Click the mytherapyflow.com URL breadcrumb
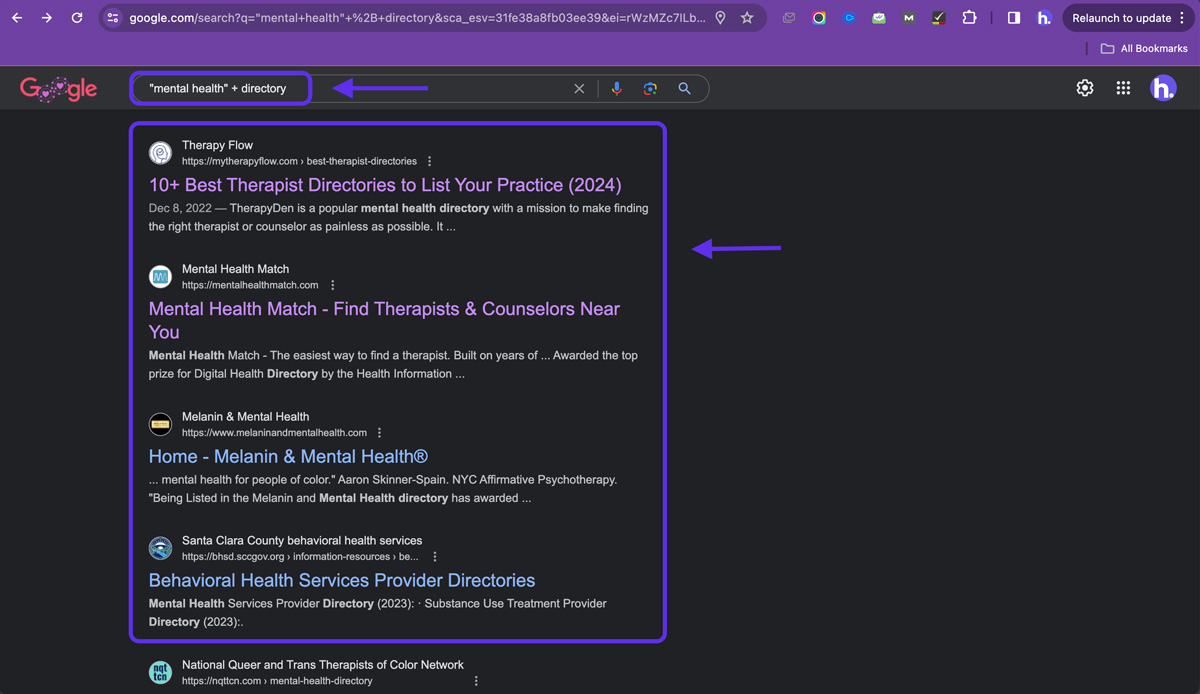This screenshot has width=1200, height=694. point(299,161)
